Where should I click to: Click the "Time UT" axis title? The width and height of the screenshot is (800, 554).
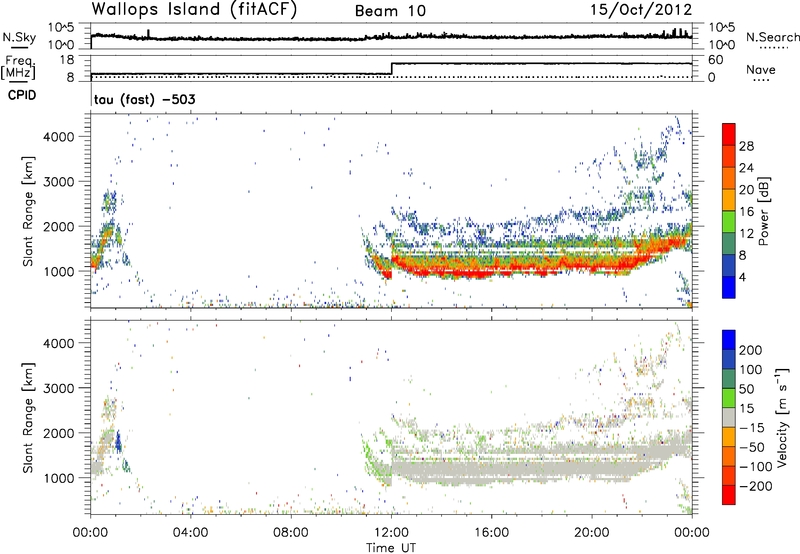pyautogui.click(x=391, y=548)
